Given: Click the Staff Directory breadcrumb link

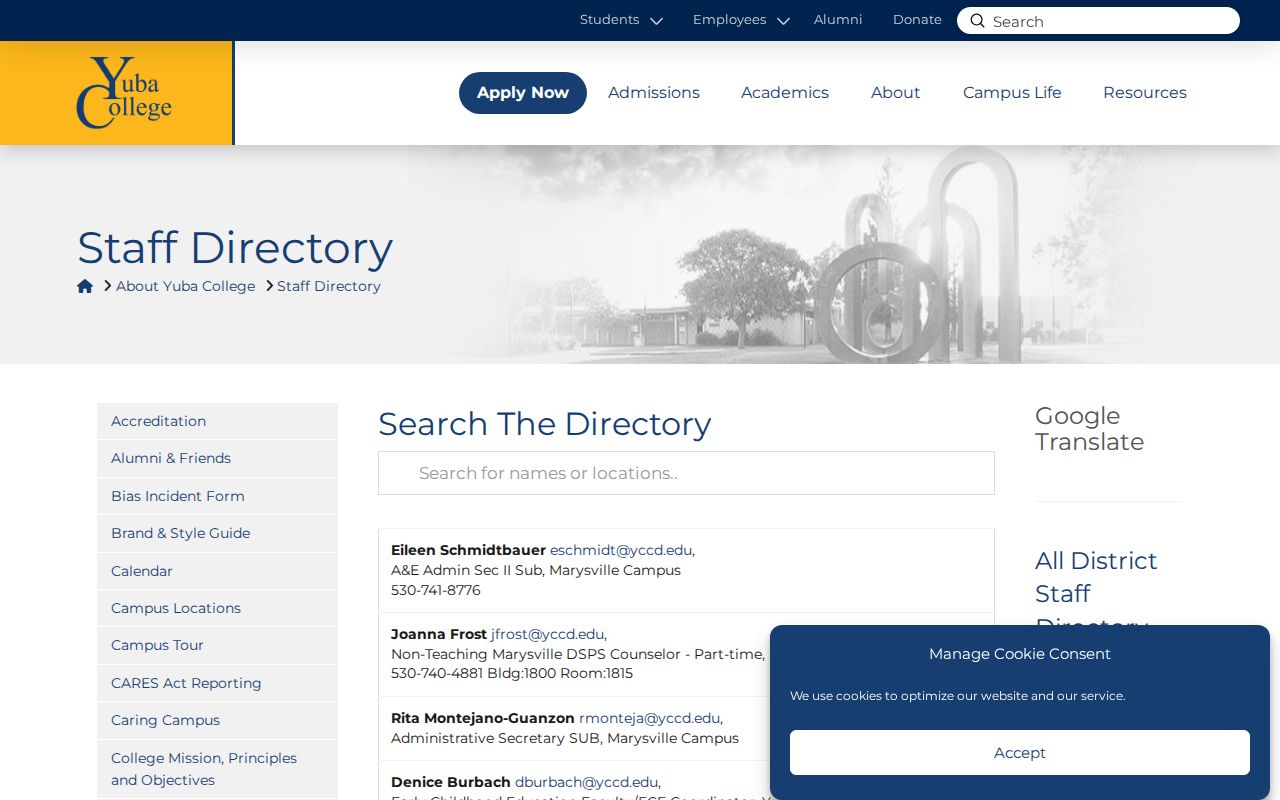Looking at the screenshot, I should click(329, 286).
